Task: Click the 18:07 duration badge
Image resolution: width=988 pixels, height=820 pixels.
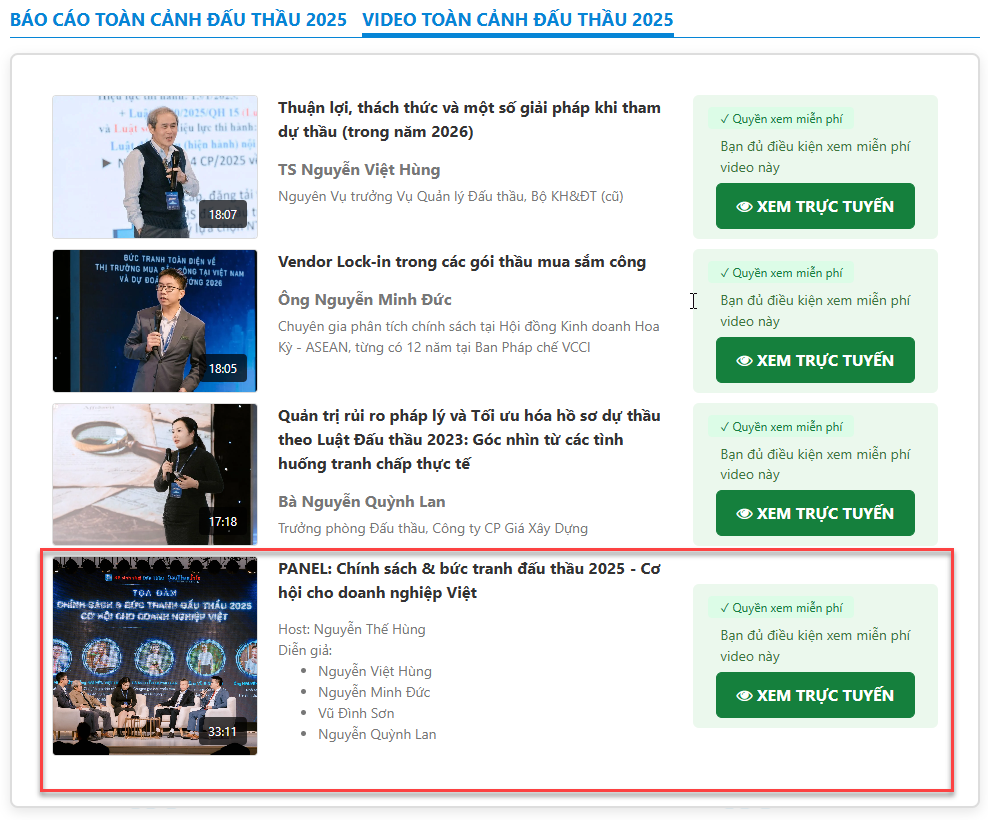Action: pos(223,215)
